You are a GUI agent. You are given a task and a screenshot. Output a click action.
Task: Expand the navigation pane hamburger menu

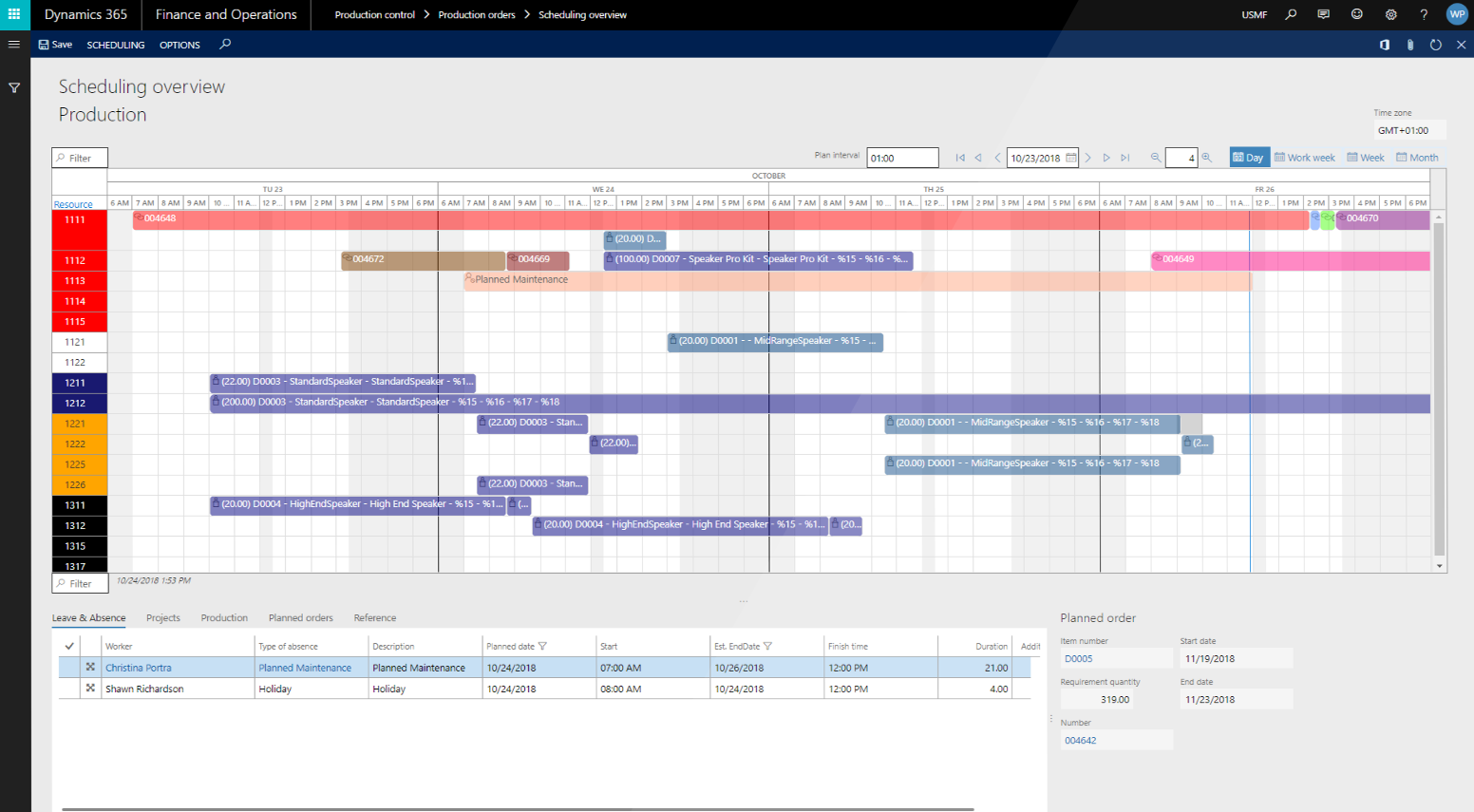[x=14, y=45]
